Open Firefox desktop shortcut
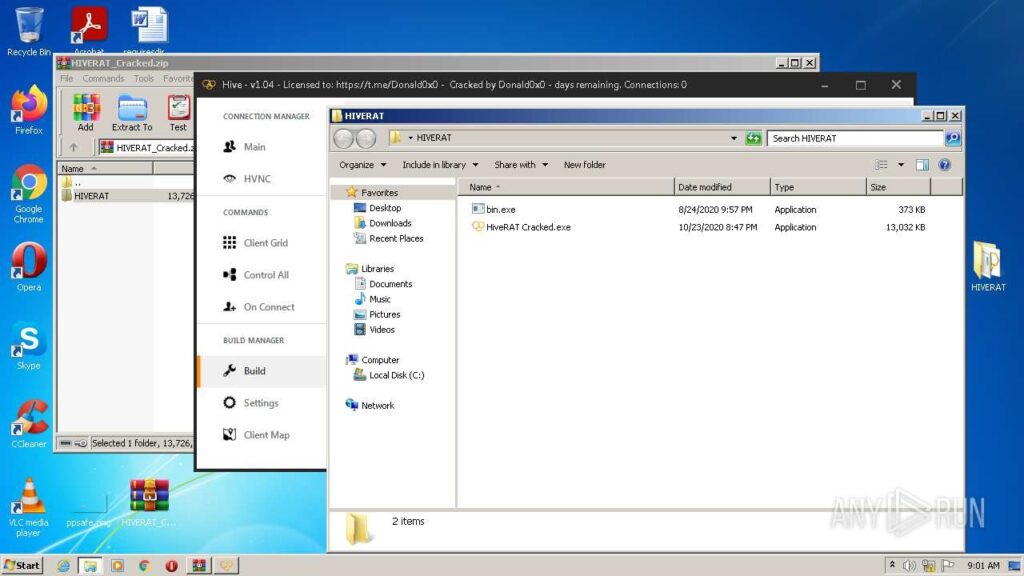Screen dimensions: 1024x576 point(28,110)
